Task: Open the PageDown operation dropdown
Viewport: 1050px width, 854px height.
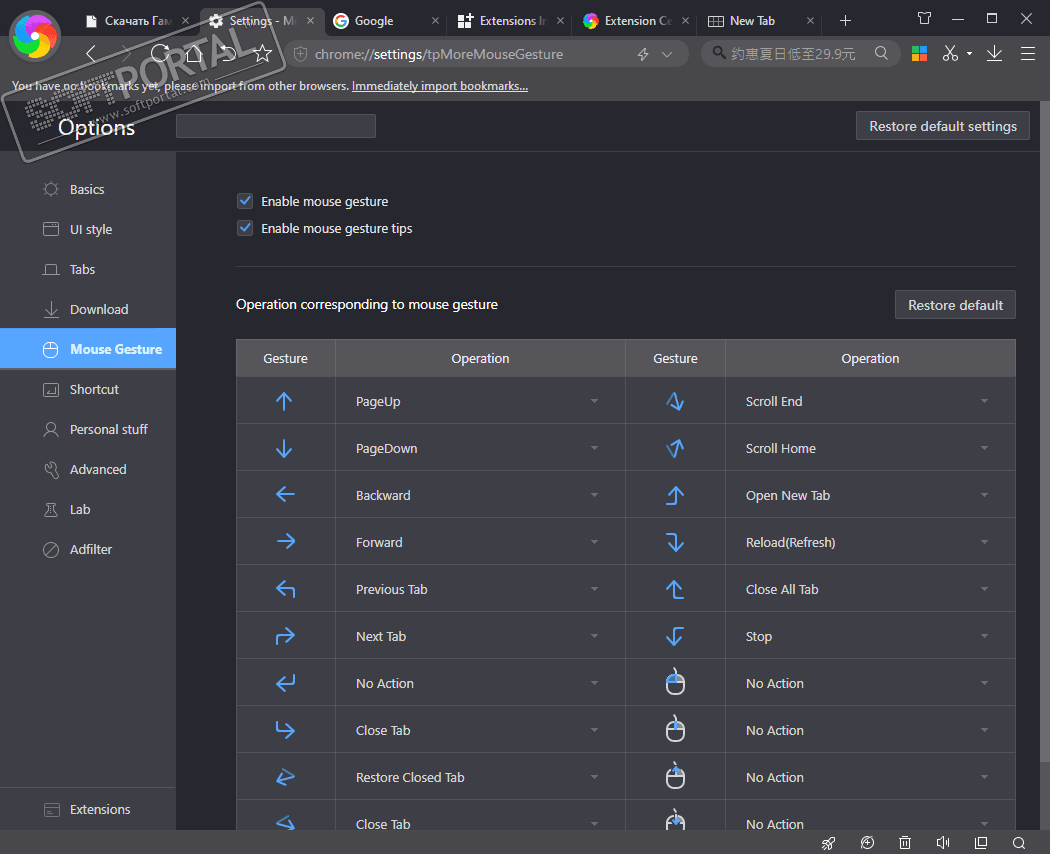Action: point(480,448)
